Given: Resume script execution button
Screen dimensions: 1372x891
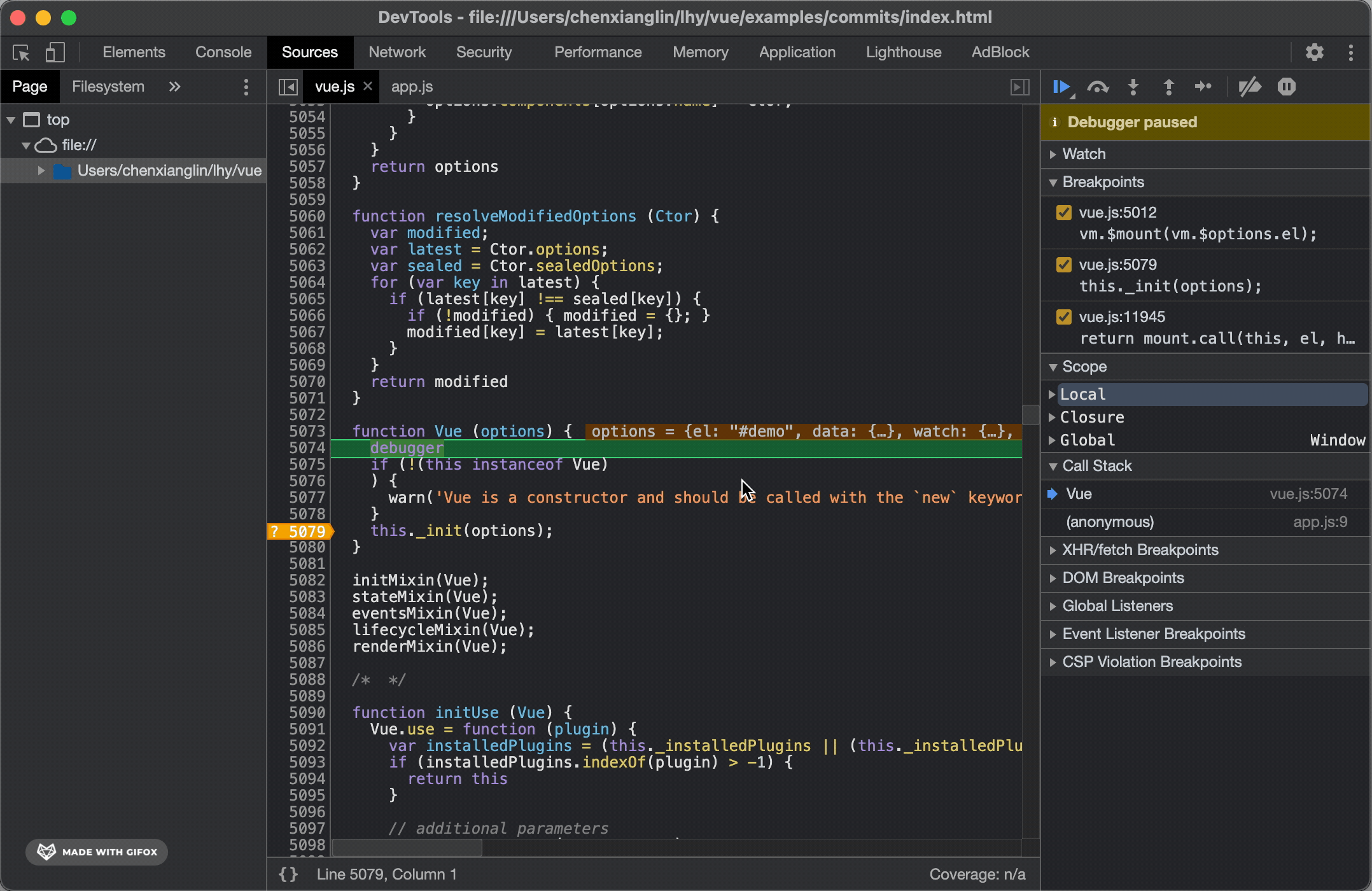Looking at the screenshot, I should pos(1061,87).
